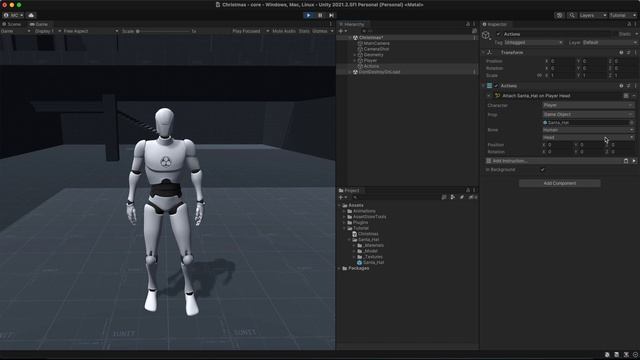Select the Christmas scene in Hierarchy
Screen dimensions: 640x360
point(371,38)
